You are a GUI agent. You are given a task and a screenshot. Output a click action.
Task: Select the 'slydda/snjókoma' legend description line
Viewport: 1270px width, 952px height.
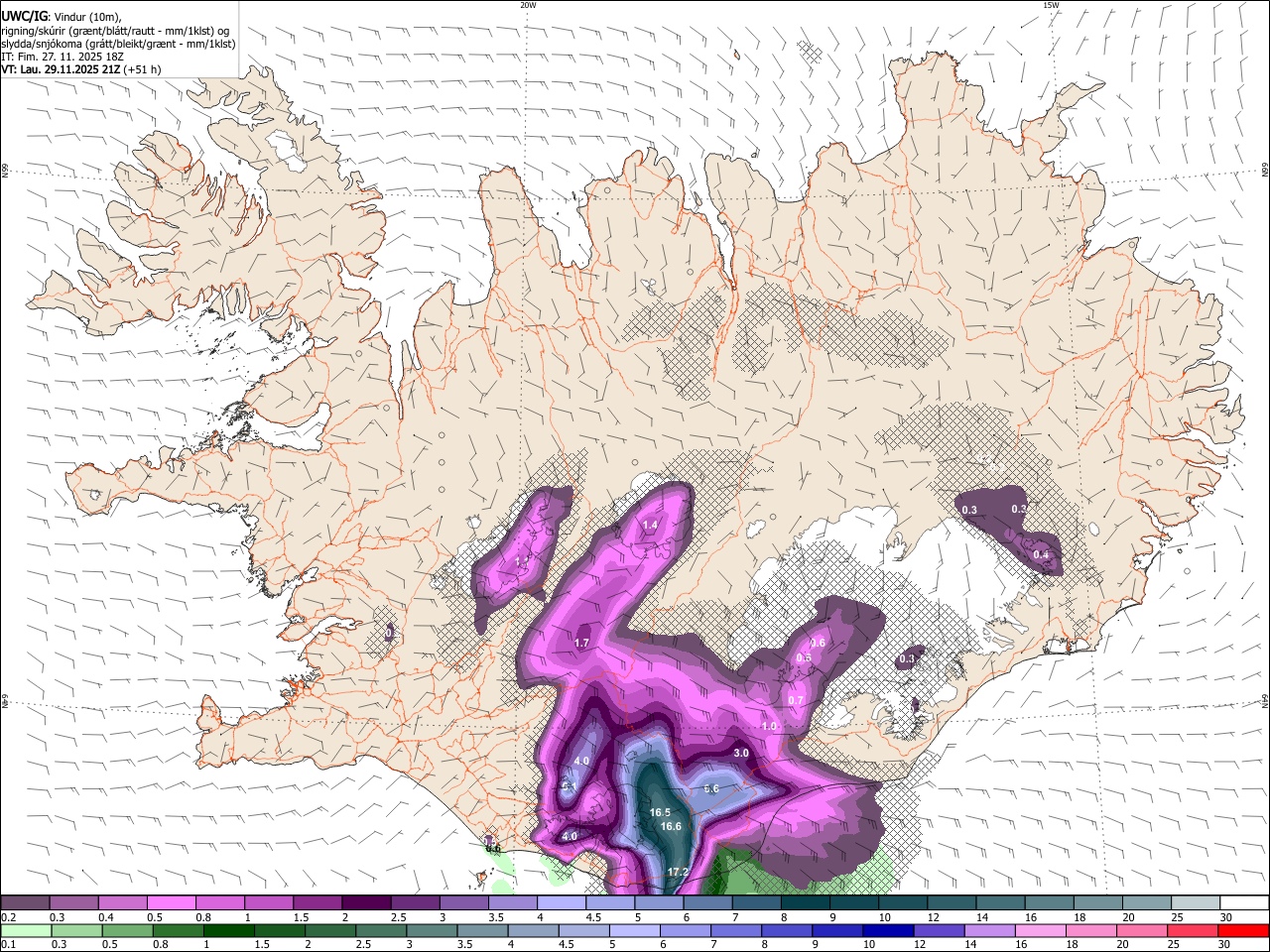pos(118,44)
